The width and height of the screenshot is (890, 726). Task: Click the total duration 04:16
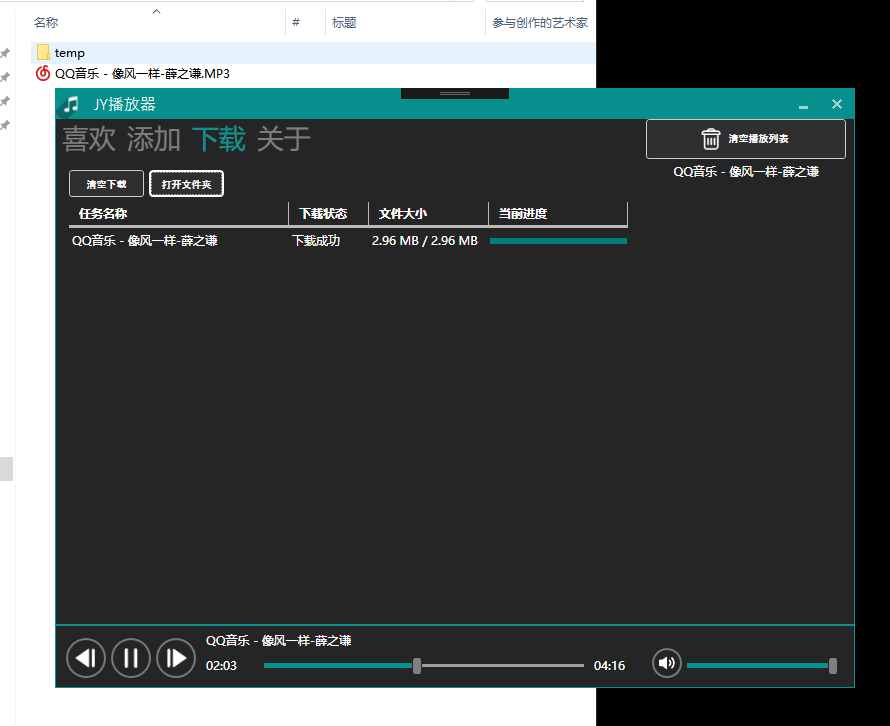coord(610,666)
